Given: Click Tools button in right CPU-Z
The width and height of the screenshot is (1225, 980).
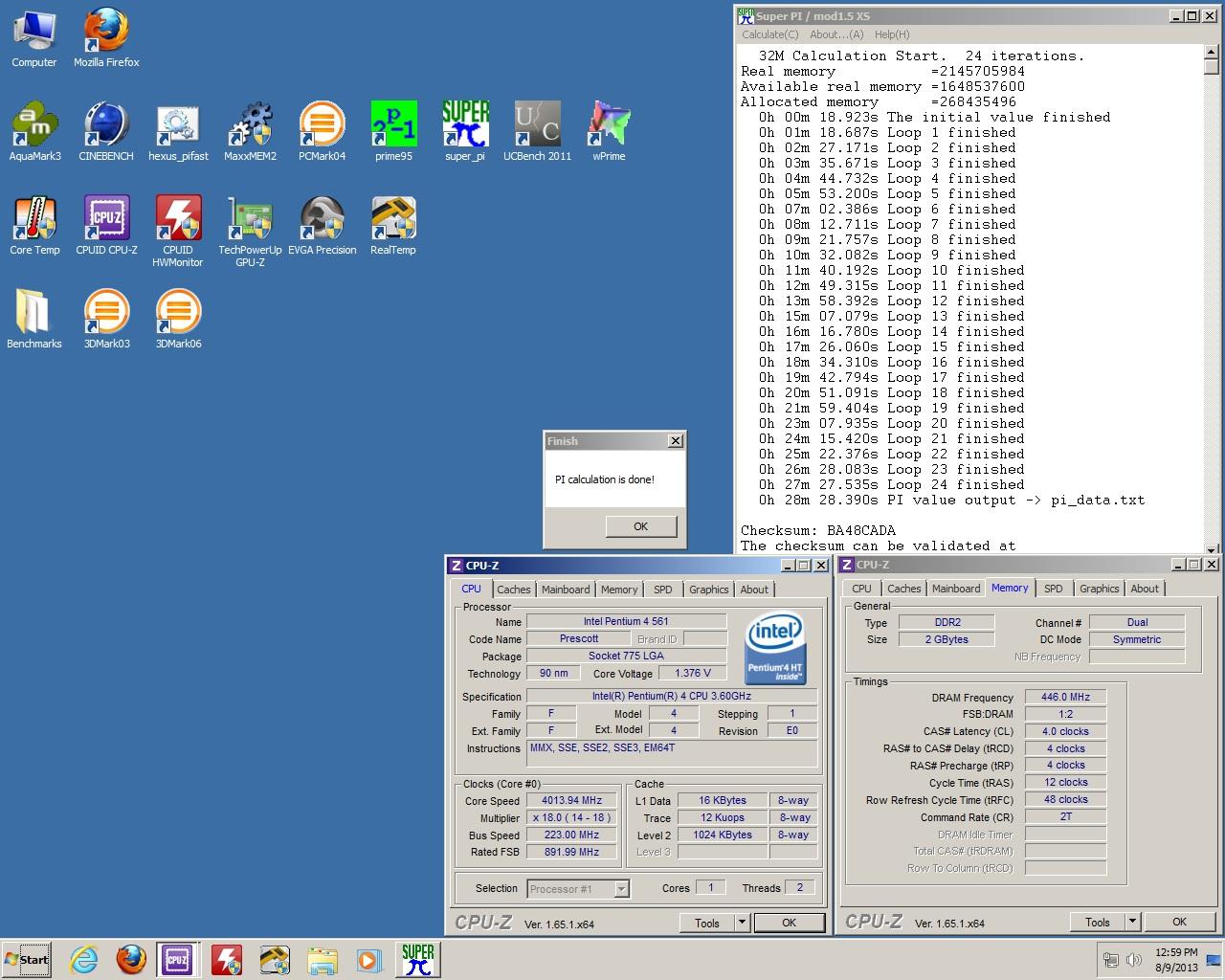Looking at the screenshot, I should point(1098,922).
